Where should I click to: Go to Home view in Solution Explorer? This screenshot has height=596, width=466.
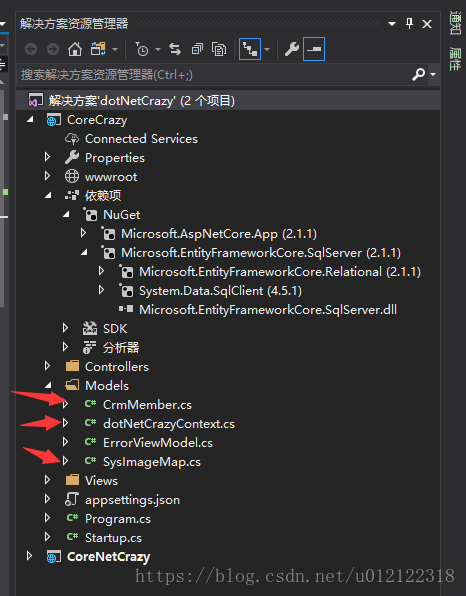(75, 49)
